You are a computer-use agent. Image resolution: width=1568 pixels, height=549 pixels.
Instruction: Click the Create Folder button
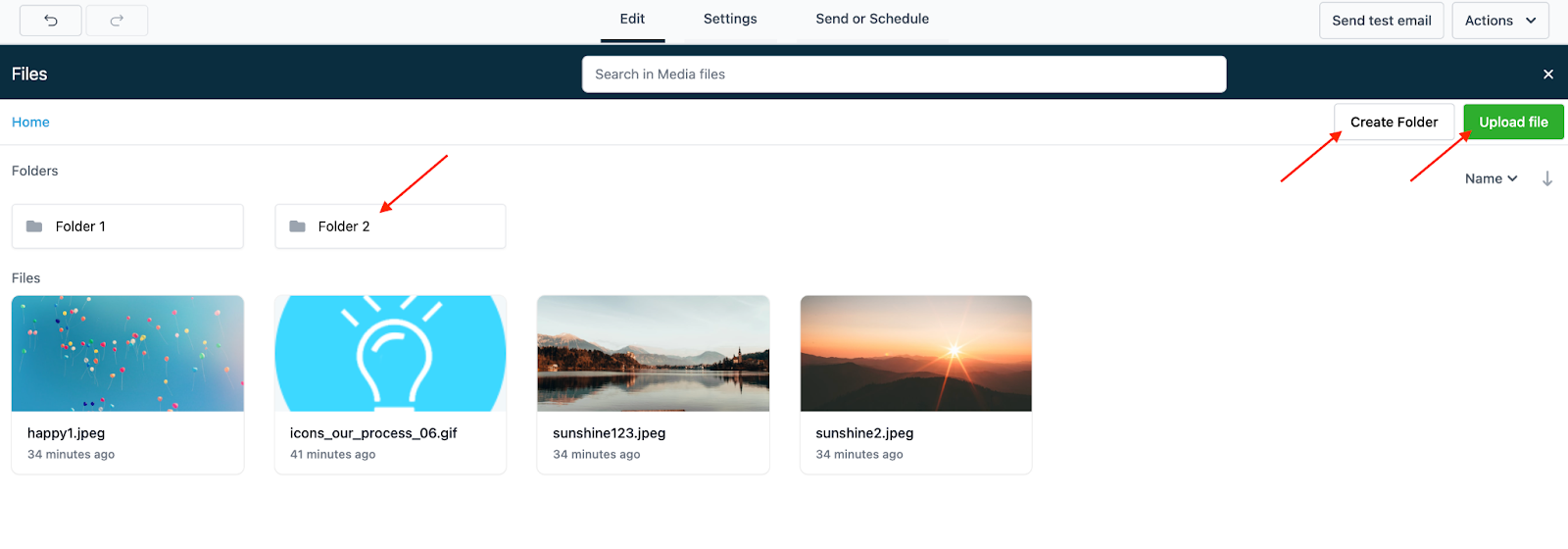(1394, 123)
